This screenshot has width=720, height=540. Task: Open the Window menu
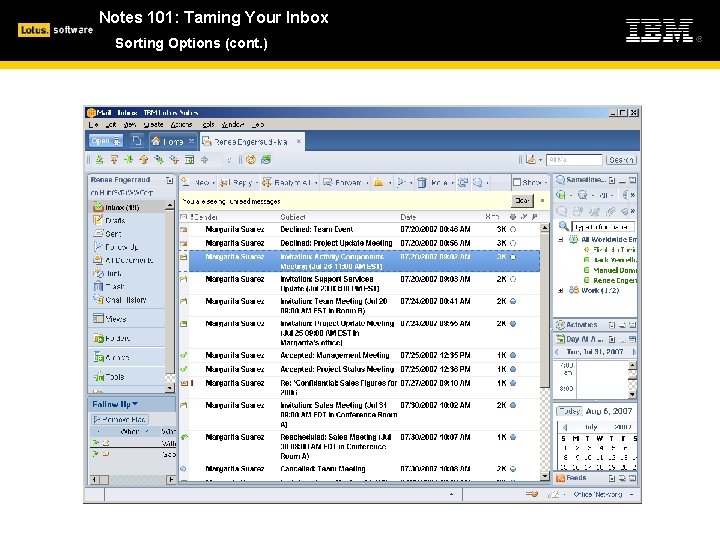point(232,124)
